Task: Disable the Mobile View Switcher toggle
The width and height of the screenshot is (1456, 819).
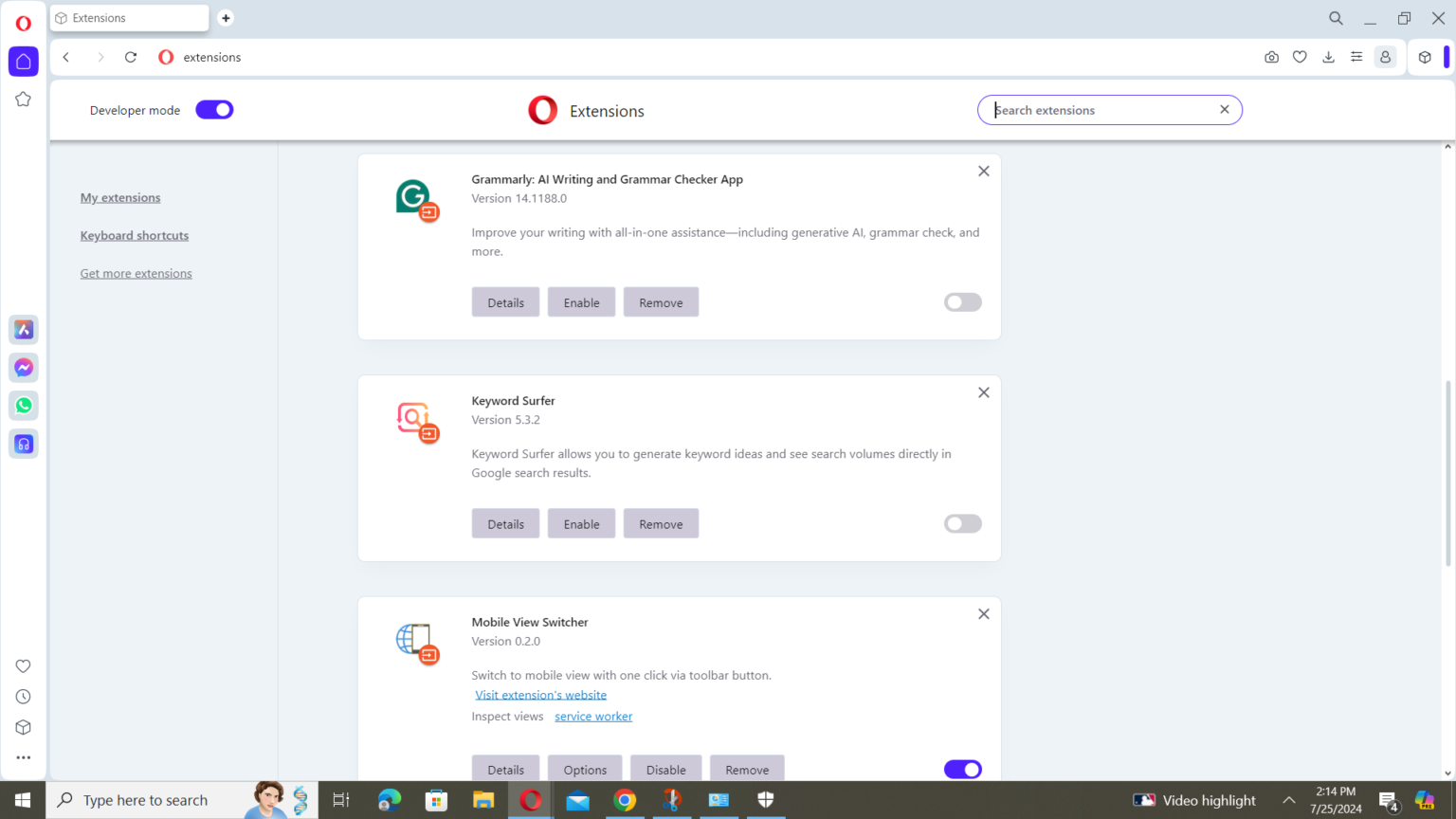Action: tap(962, 769)
